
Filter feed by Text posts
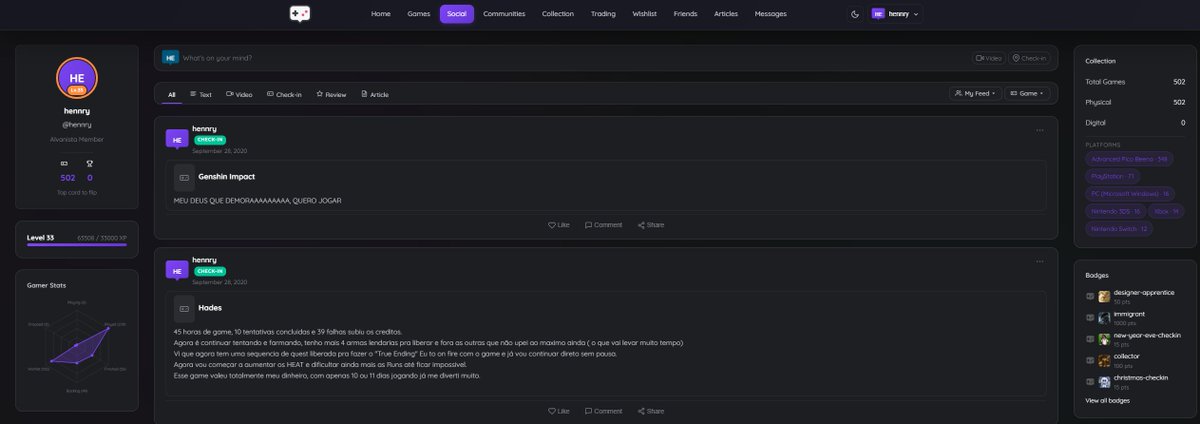[x=201, y=94]
